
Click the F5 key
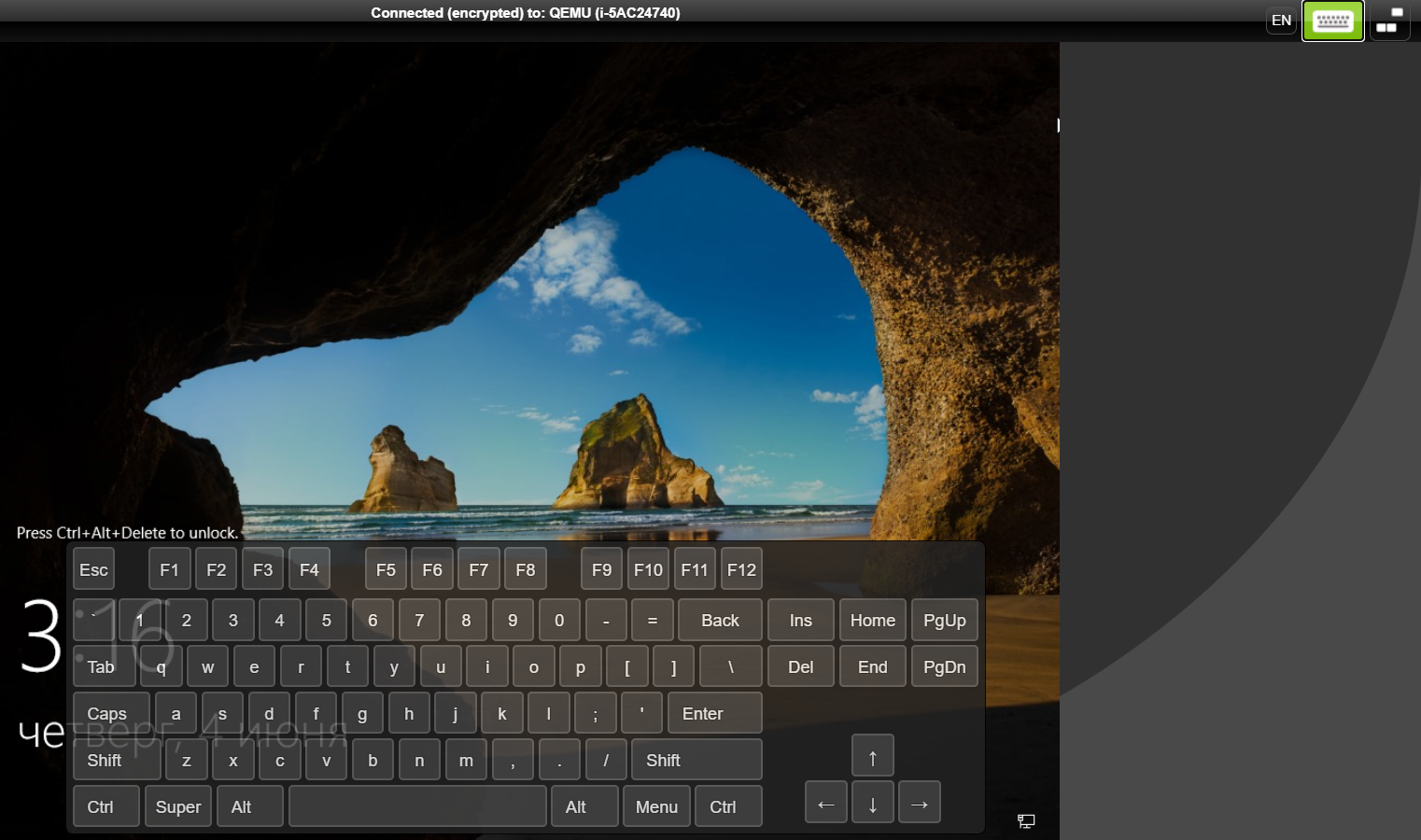(386, 569)
